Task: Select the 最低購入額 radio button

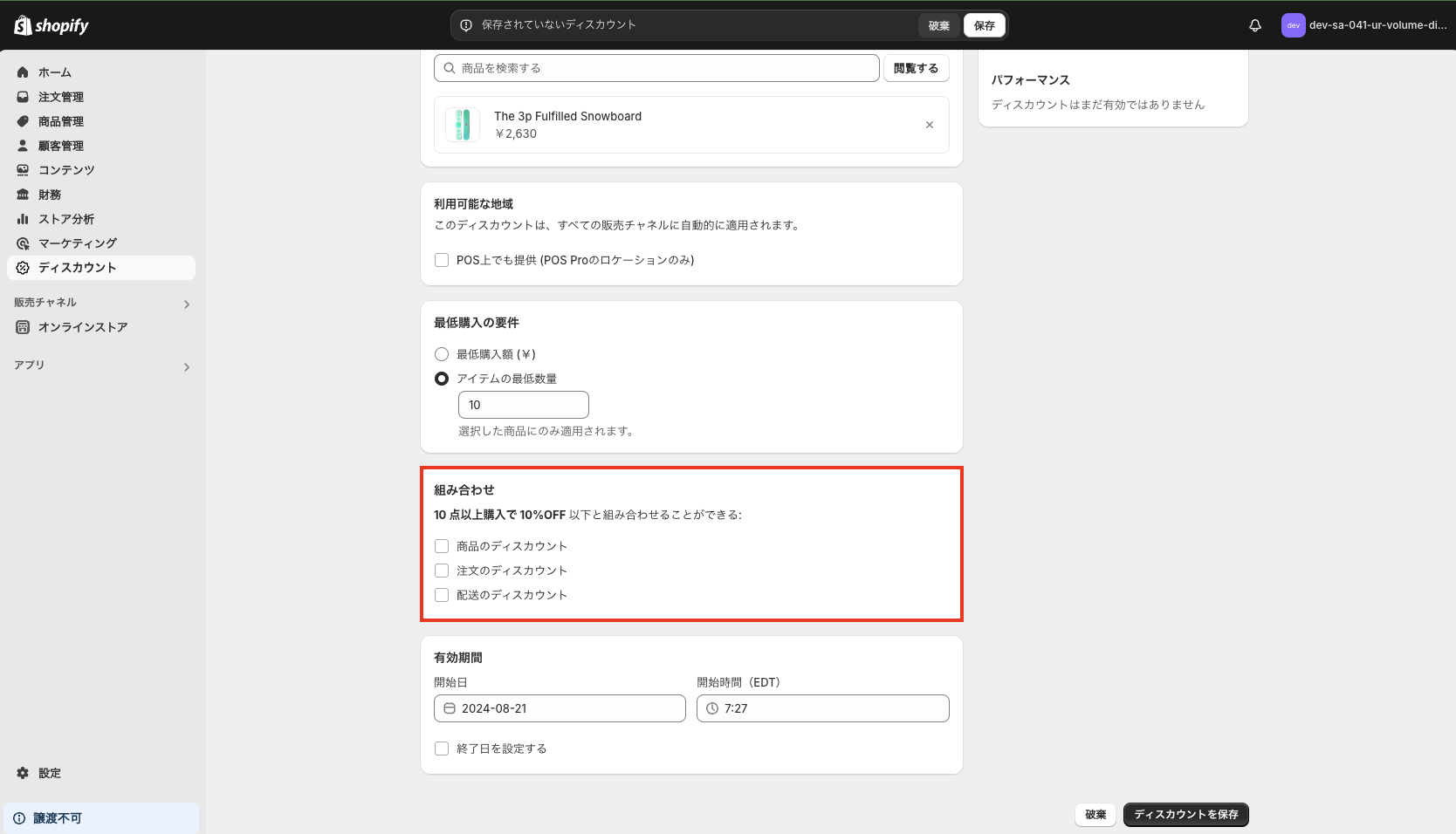Action: tap(442, 354)
